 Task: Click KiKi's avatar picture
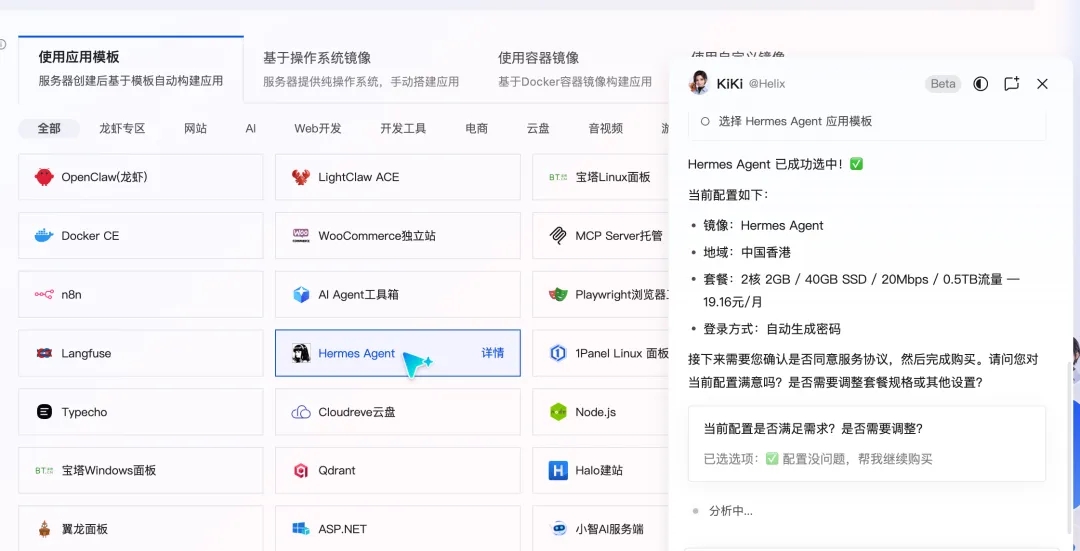[x=698, y=83]
